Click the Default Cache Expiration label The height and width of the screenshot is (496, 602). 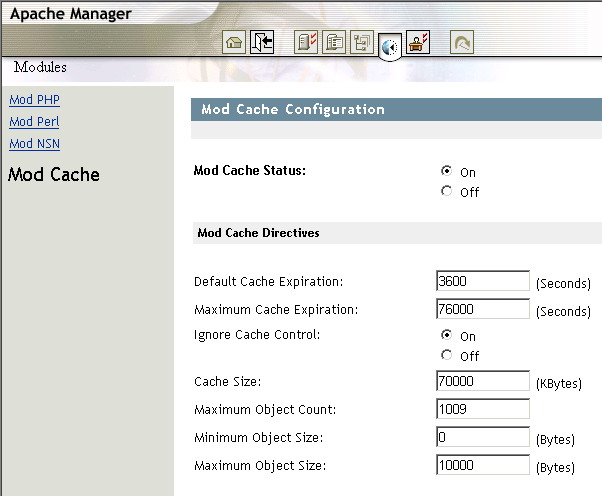268,282
